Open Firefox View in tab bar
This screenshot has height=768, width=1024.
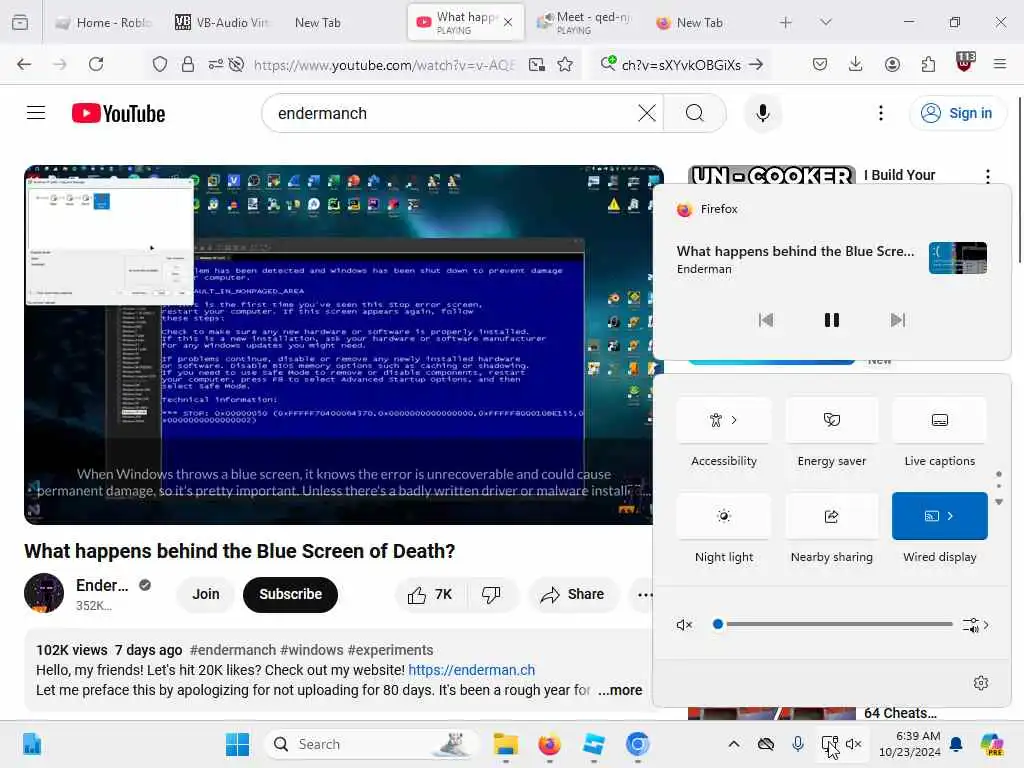[x=20, y=23]
